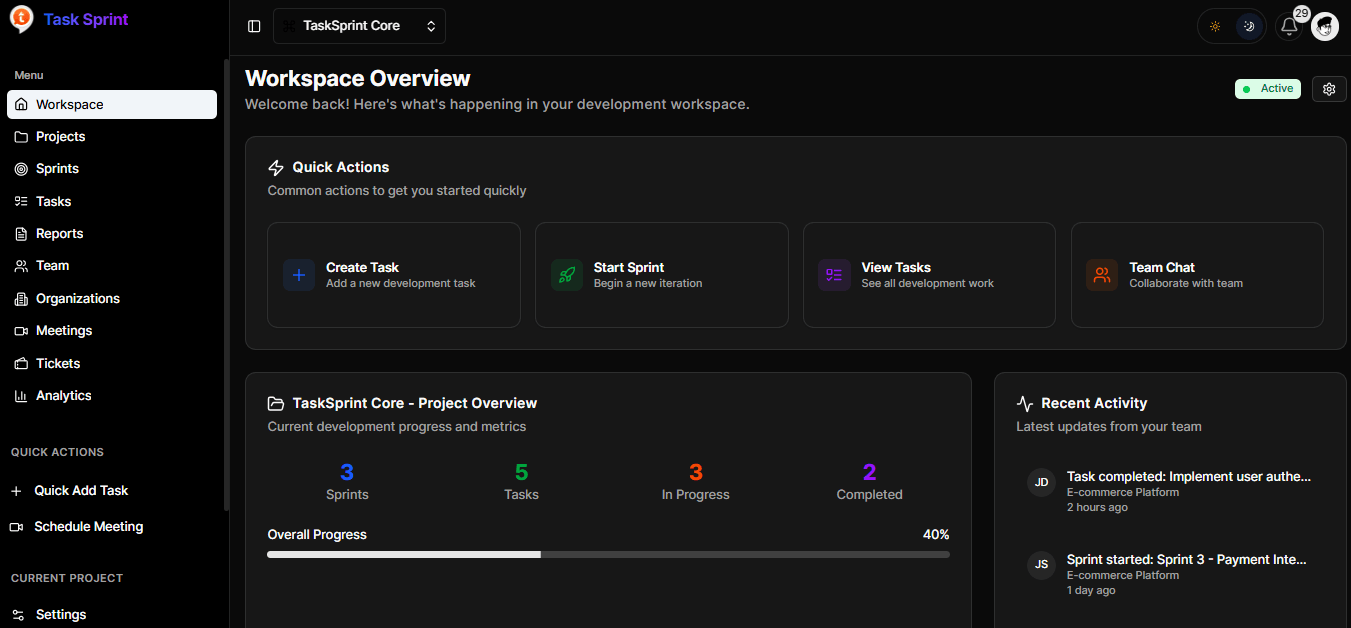This screenshot has height=628, width=1351.
Task: Switch to dark theme moon icon
Action: 1248,27
